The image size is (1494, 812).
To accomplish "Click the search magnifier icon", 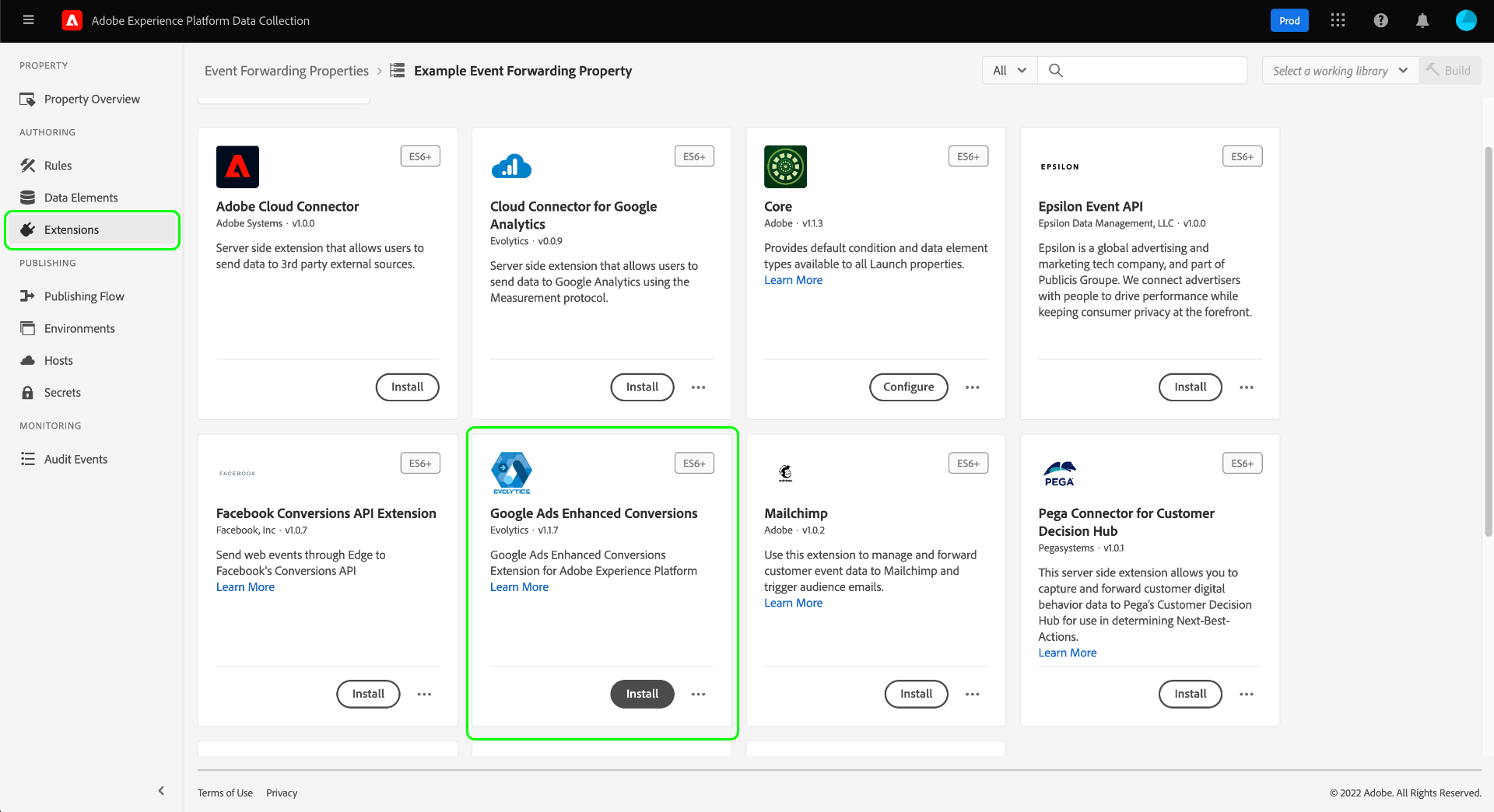I will click(x=1056, y=71).
